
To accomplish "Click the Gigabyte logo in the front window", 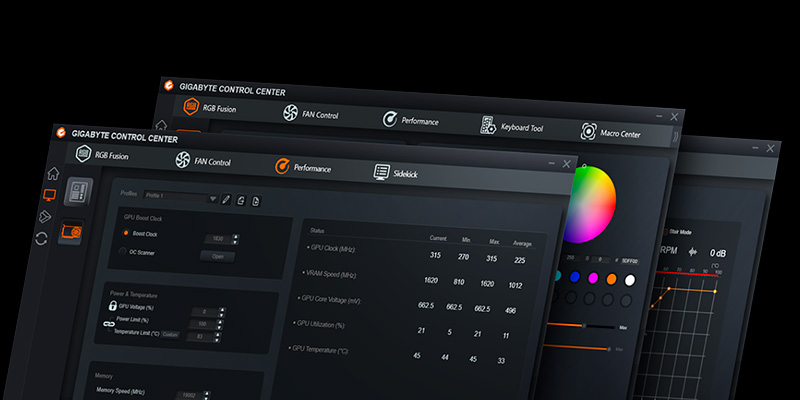I will pos(61,133).
